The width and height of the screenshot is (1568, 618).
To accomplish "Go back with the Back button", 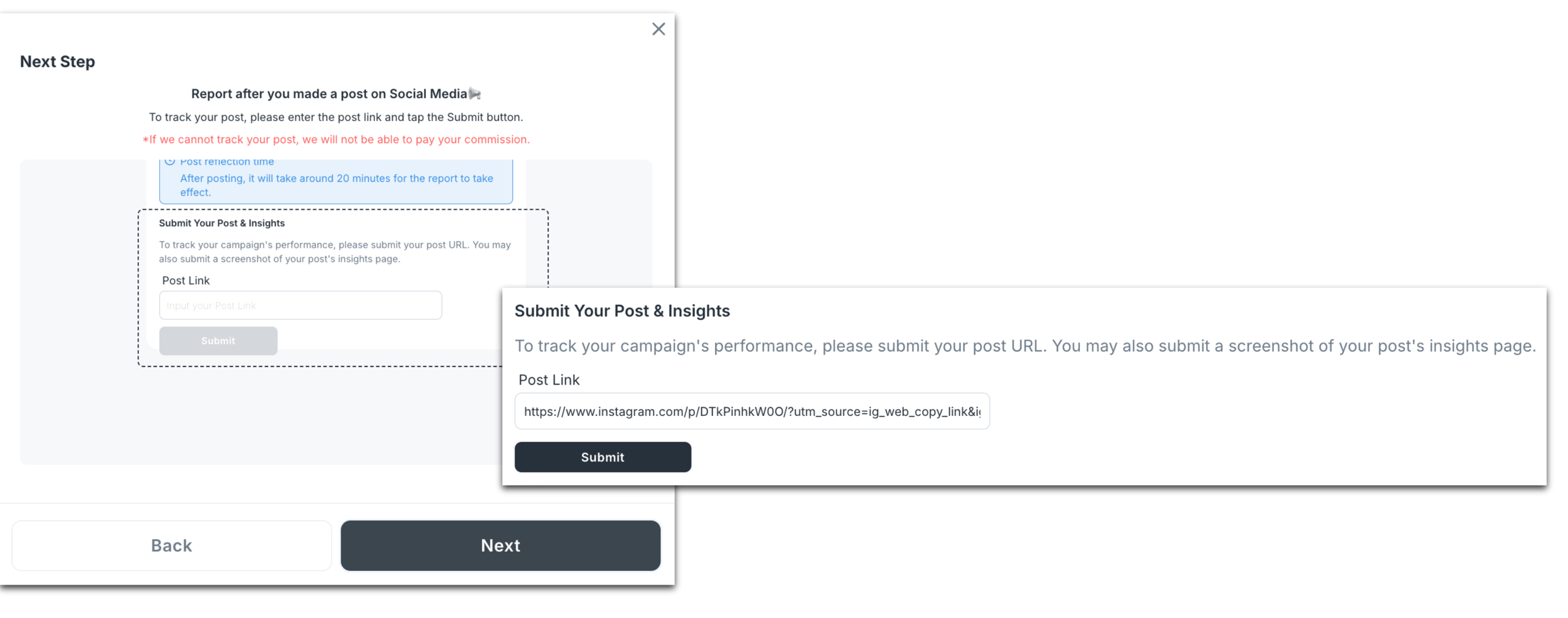I will click(x=171, y=546).
